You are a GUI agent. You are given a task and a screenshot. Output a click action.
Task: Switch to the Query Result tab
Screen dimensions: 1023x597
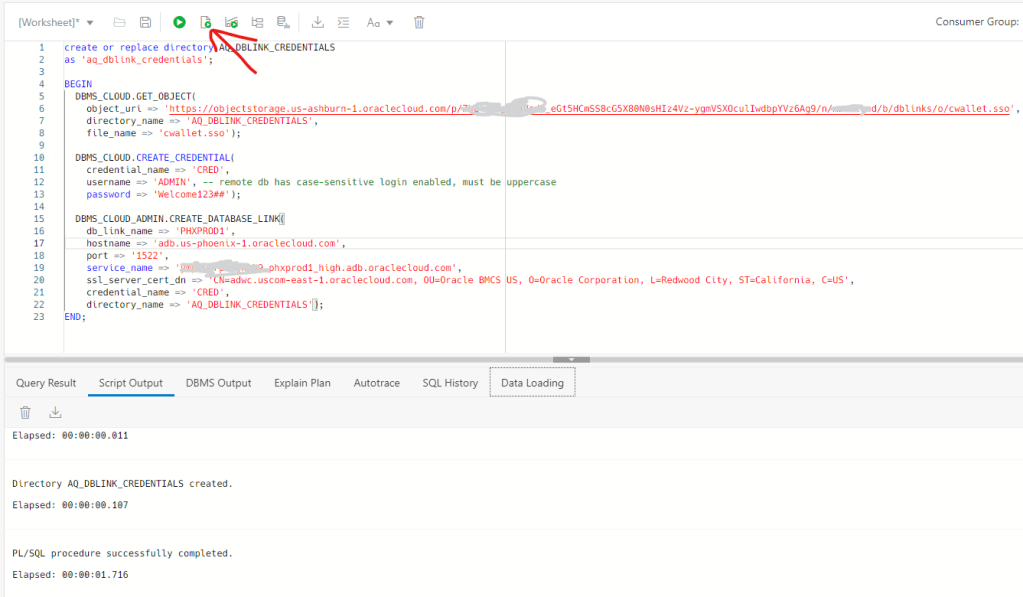tap(46, 383)
